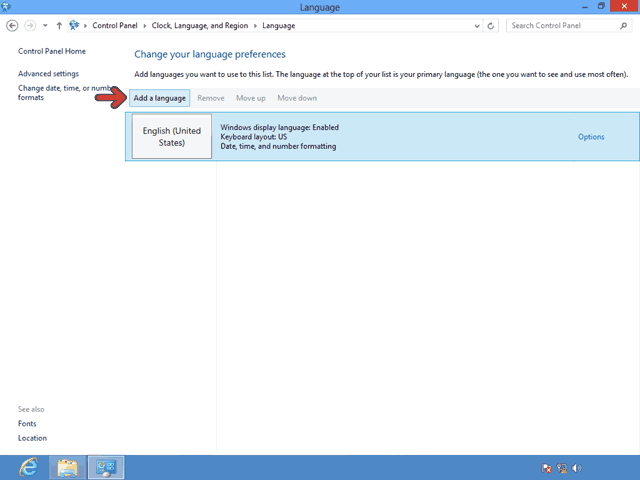Open Options for English (United States)
Image resolution: width=640 pixels, height=480 pixels.
tap(591, 137)
